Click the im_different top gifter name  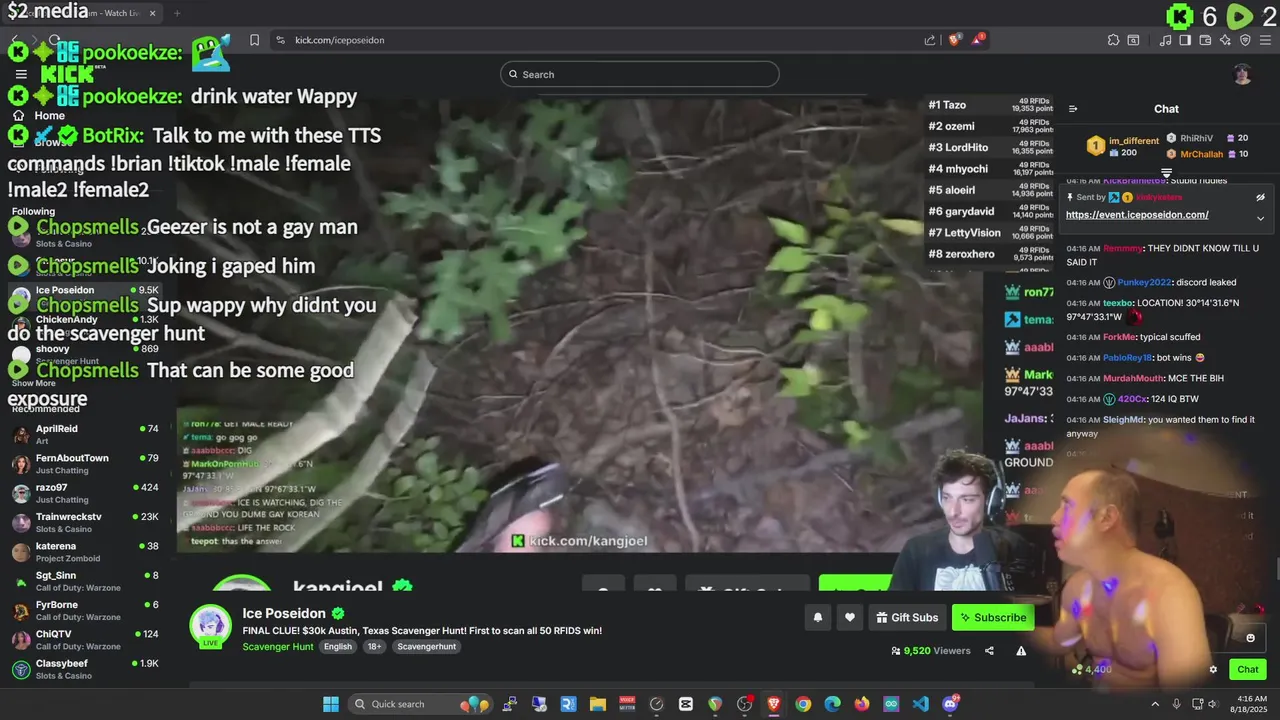(x=1133, y=141)
